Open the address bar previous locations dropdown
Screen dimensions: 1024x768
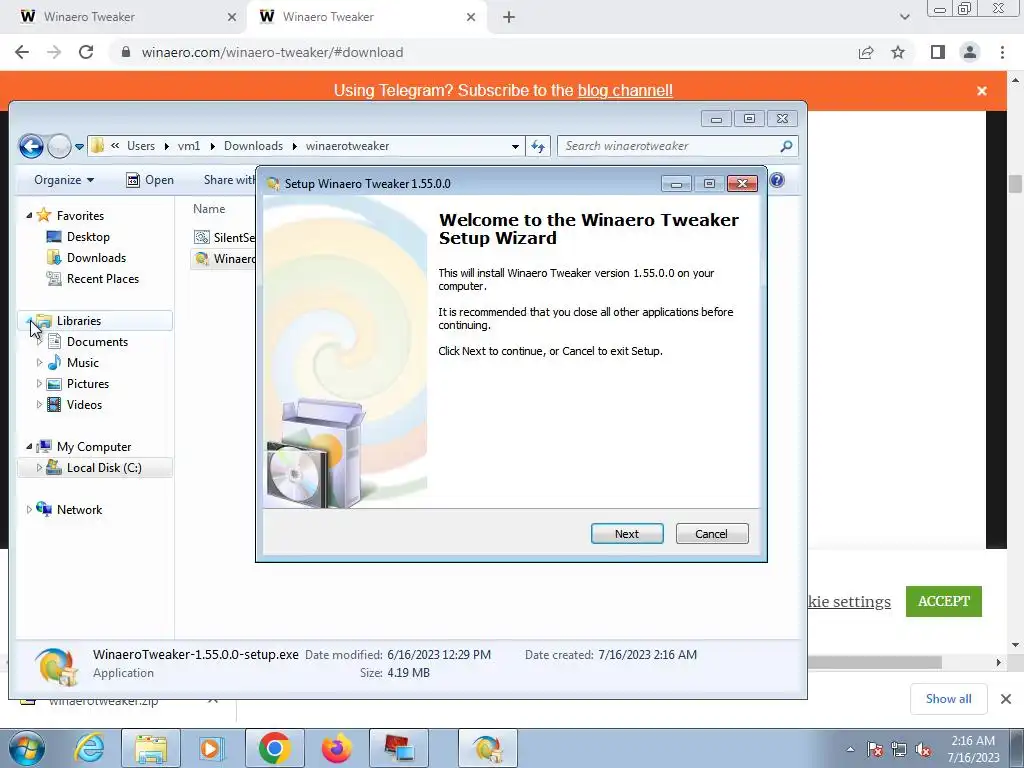[515, 146]
